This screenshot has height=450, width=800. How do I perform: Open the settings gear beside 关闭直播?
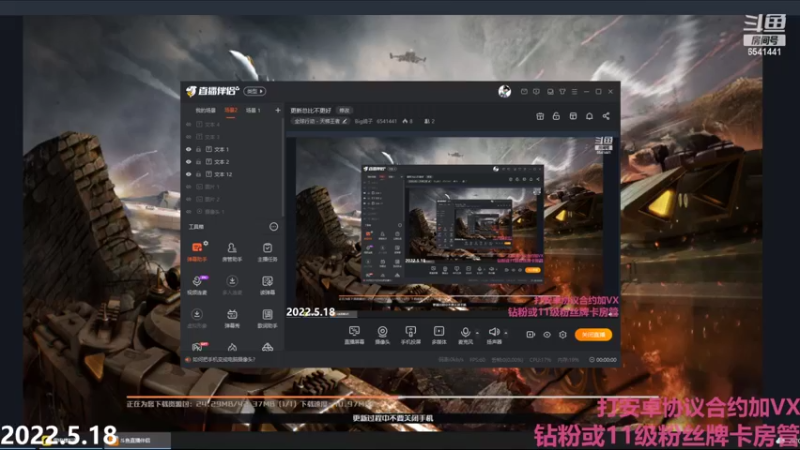coord(563,335)
